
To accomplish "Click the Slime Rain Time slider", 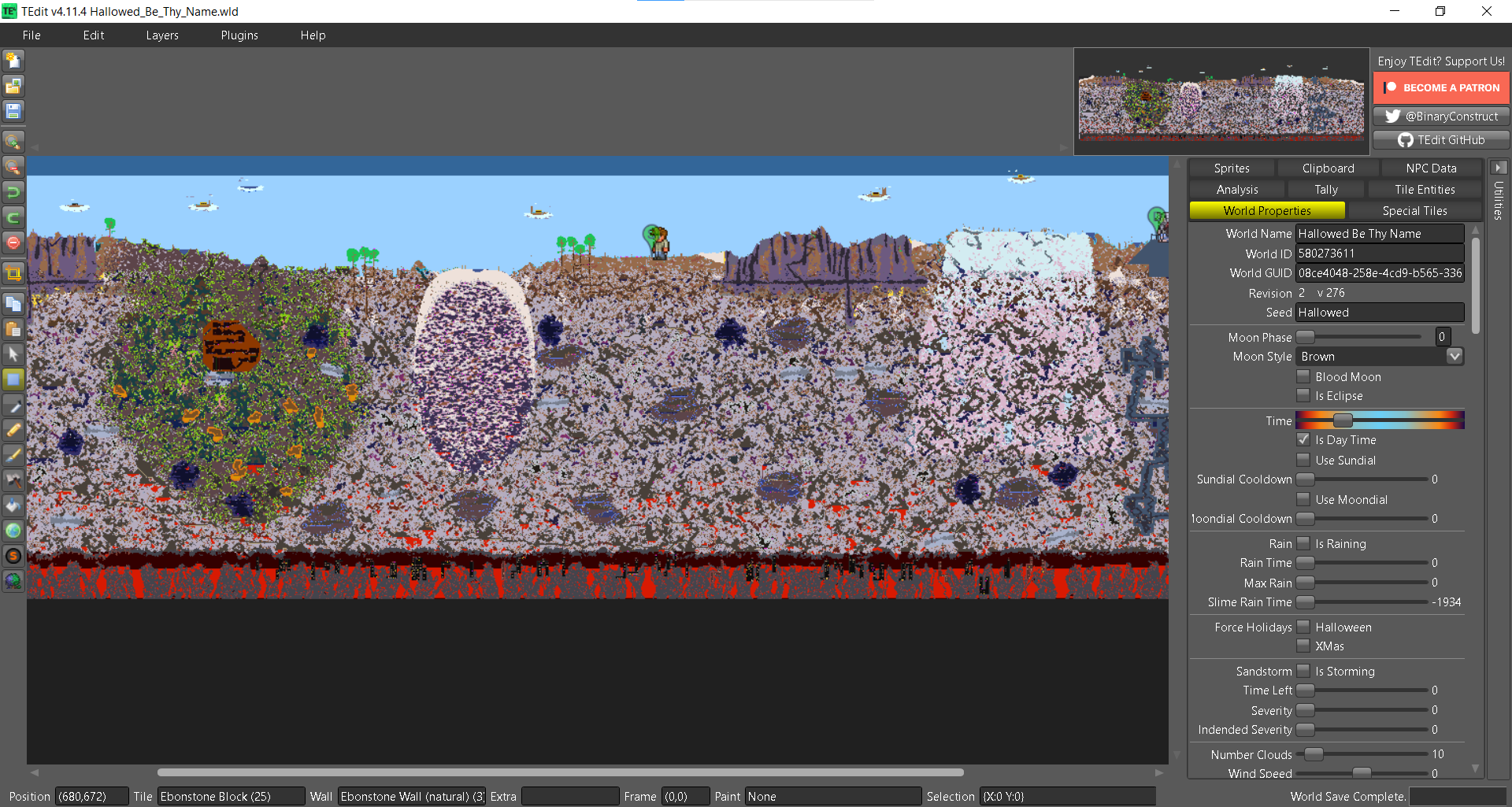I will click(x=1362, y=602).
